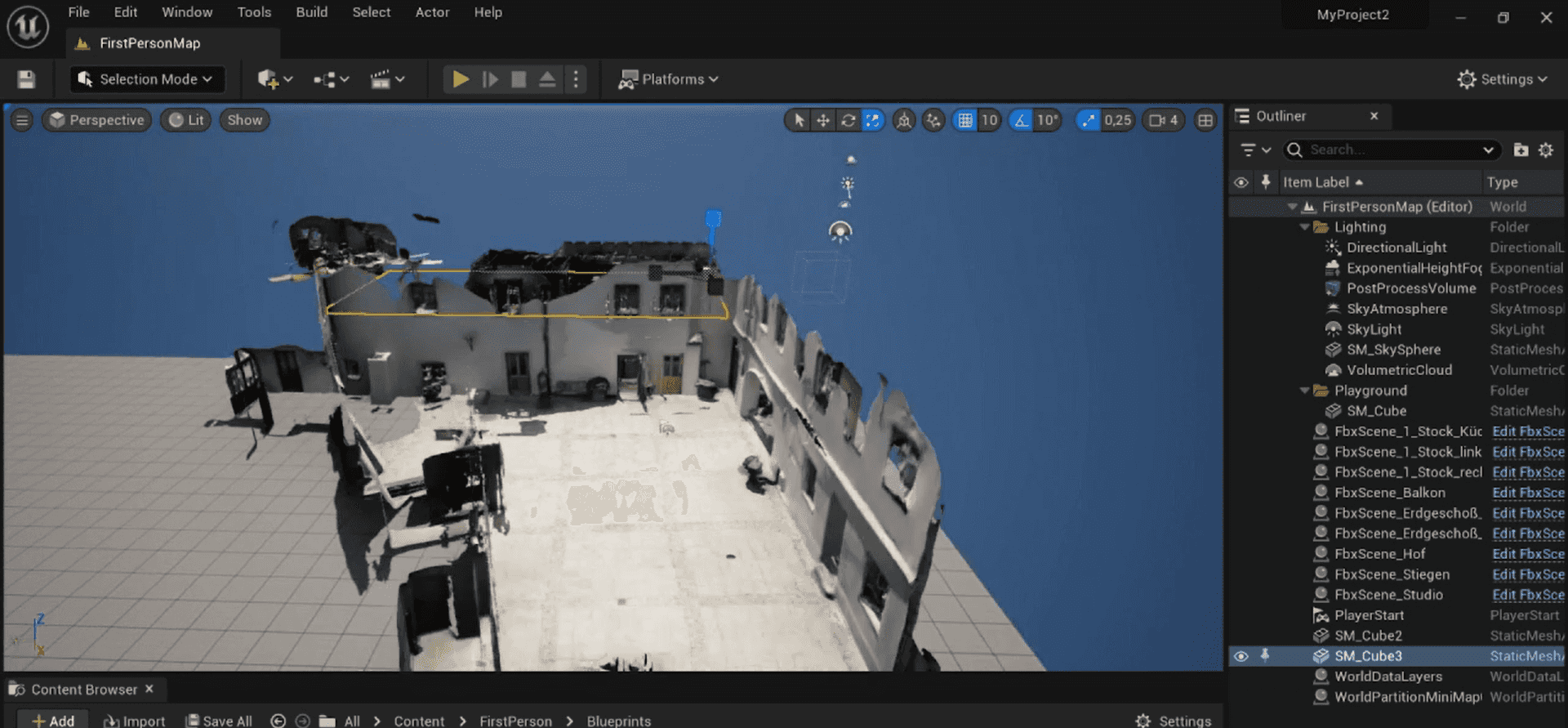Save the current level with disk icon
The height and width of the screenshot is (728, 1568).
26,79
